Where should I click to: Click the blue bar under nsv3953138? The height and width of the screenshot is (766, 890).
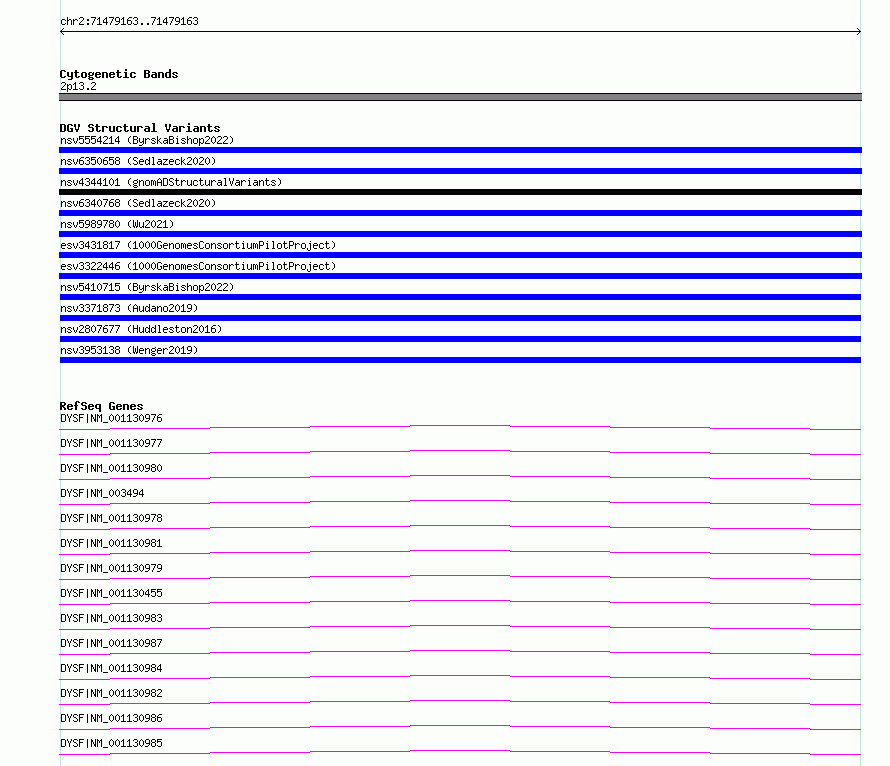pos(460,360)
